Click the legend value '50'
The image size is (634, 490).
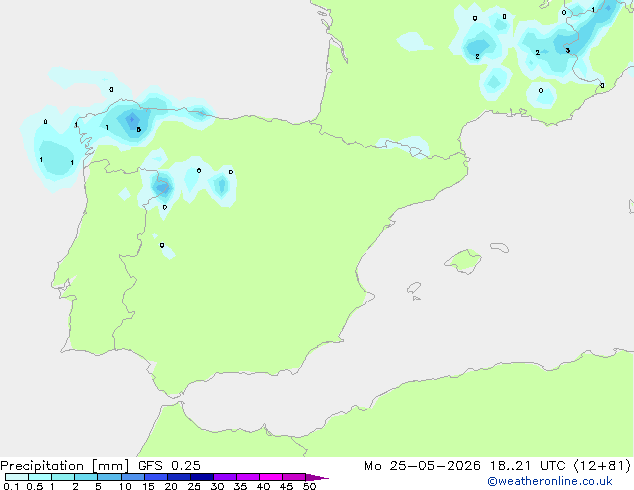click(309, 486)
